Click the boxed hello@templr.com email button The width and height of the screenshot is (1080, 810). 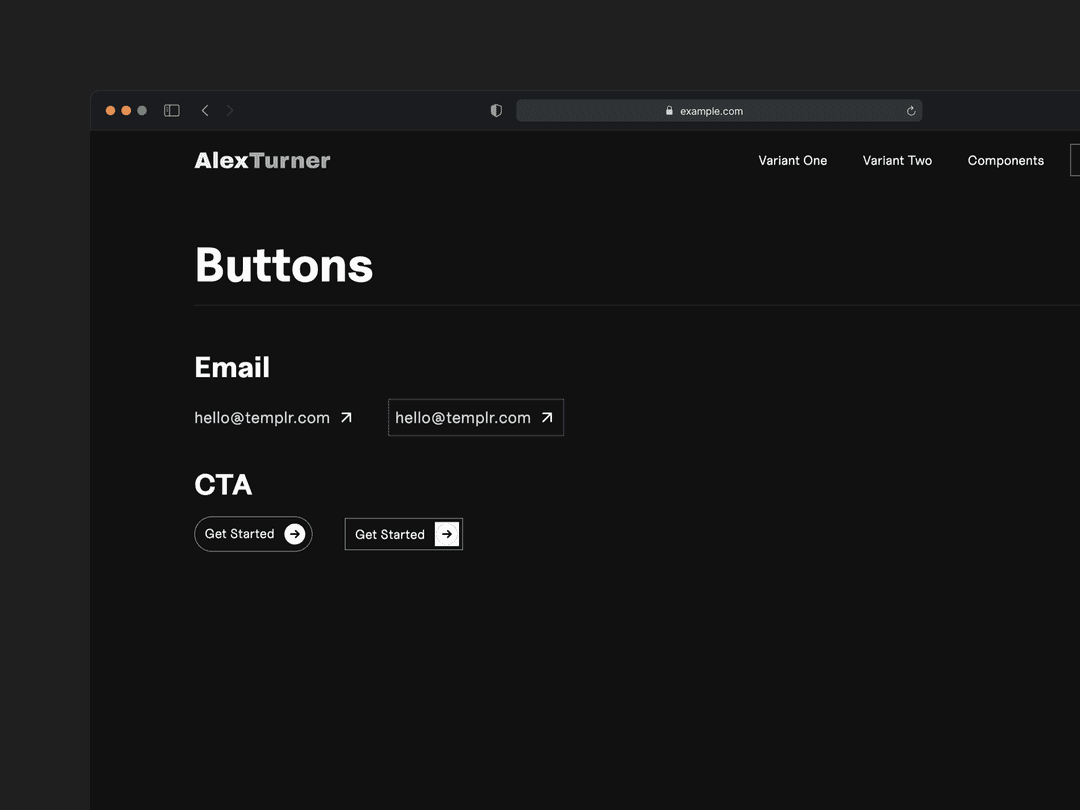[x=475, y=417]
